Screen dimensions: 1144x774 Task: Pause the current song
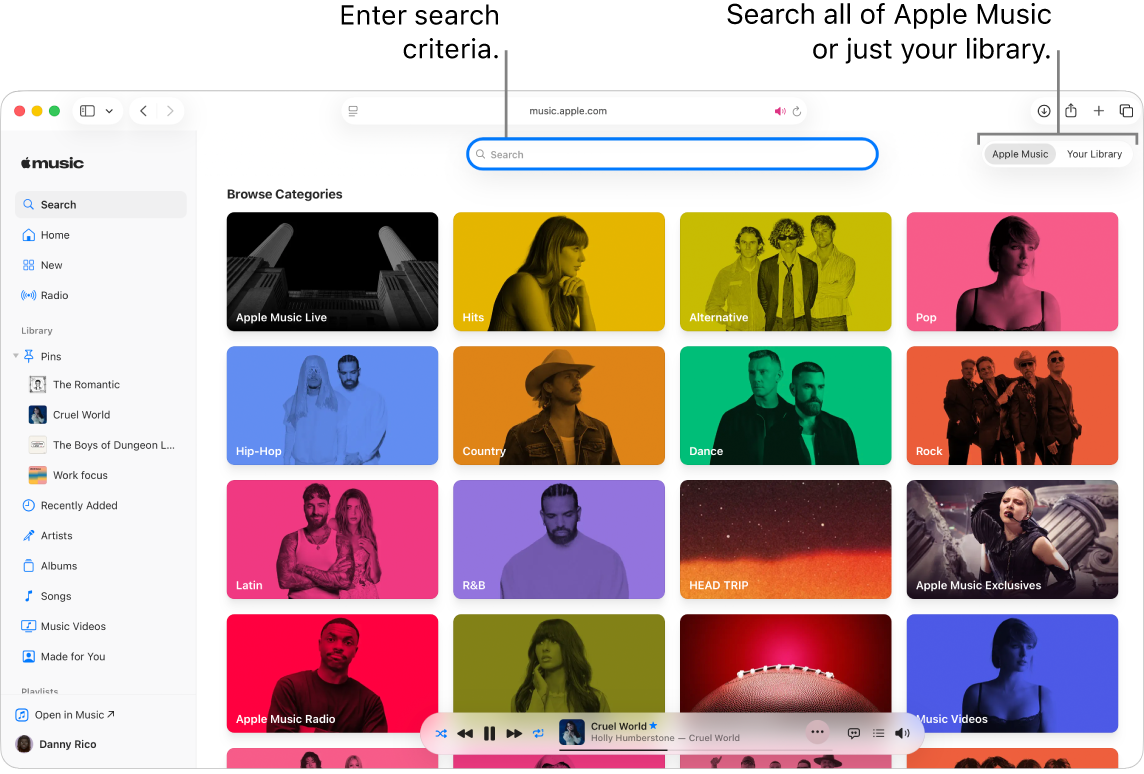coord(490,733)
